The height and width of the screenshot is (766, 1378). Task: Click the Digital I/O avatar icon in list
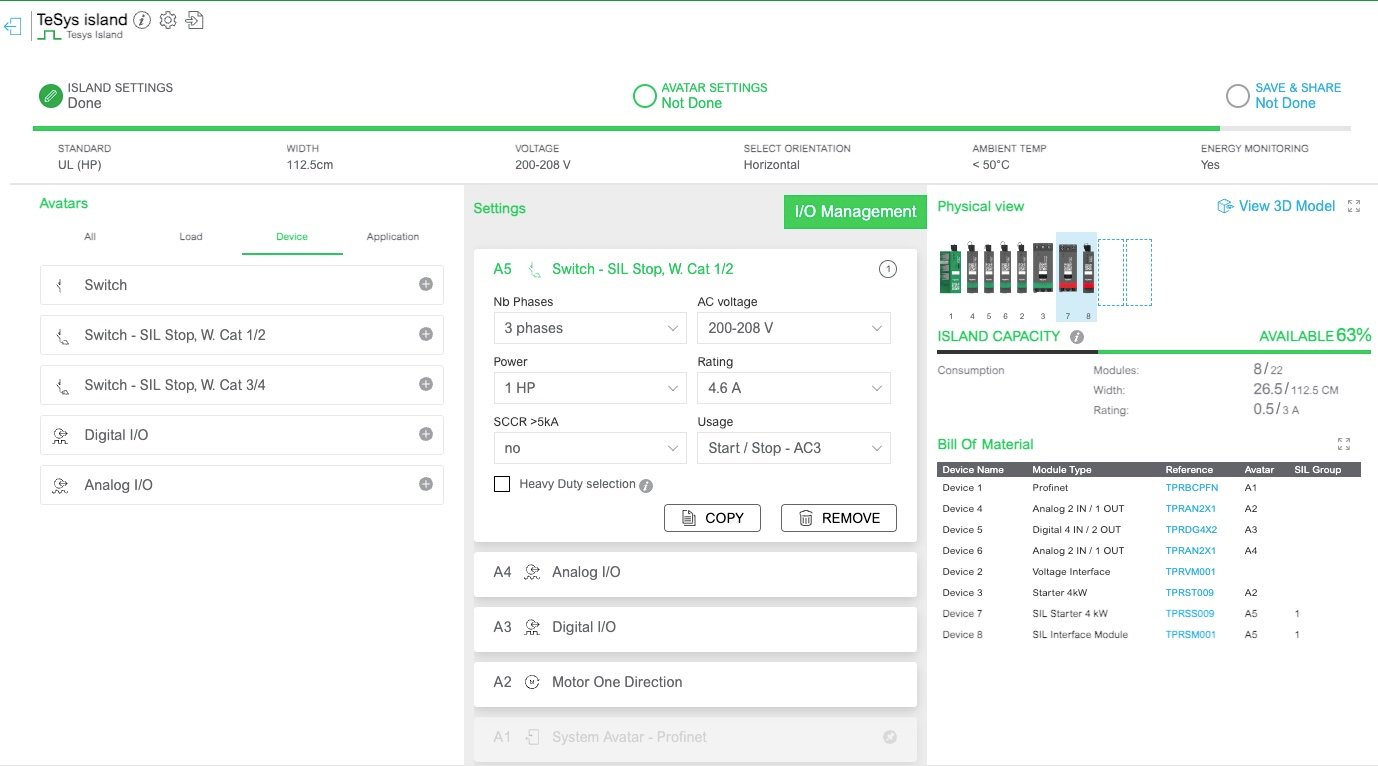pyautogui.click(x=61, y=435)
